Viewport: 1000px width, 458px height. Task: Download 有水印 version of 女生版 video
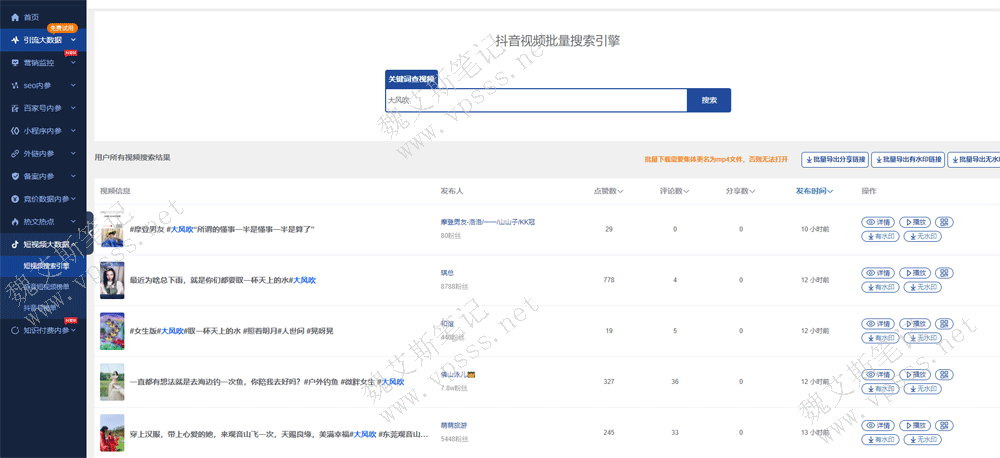(x=881, y=338)
